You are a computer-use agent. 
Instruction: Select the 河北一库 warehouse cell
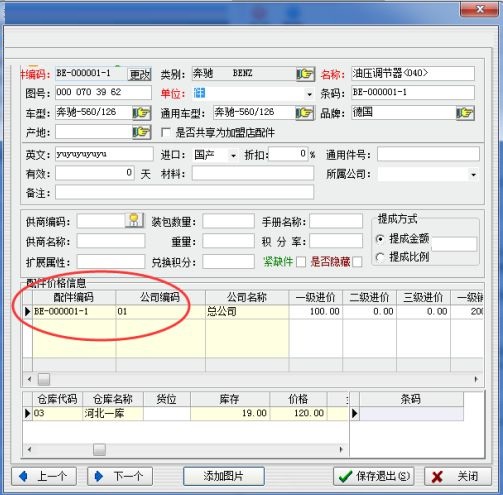pos(113,413)
